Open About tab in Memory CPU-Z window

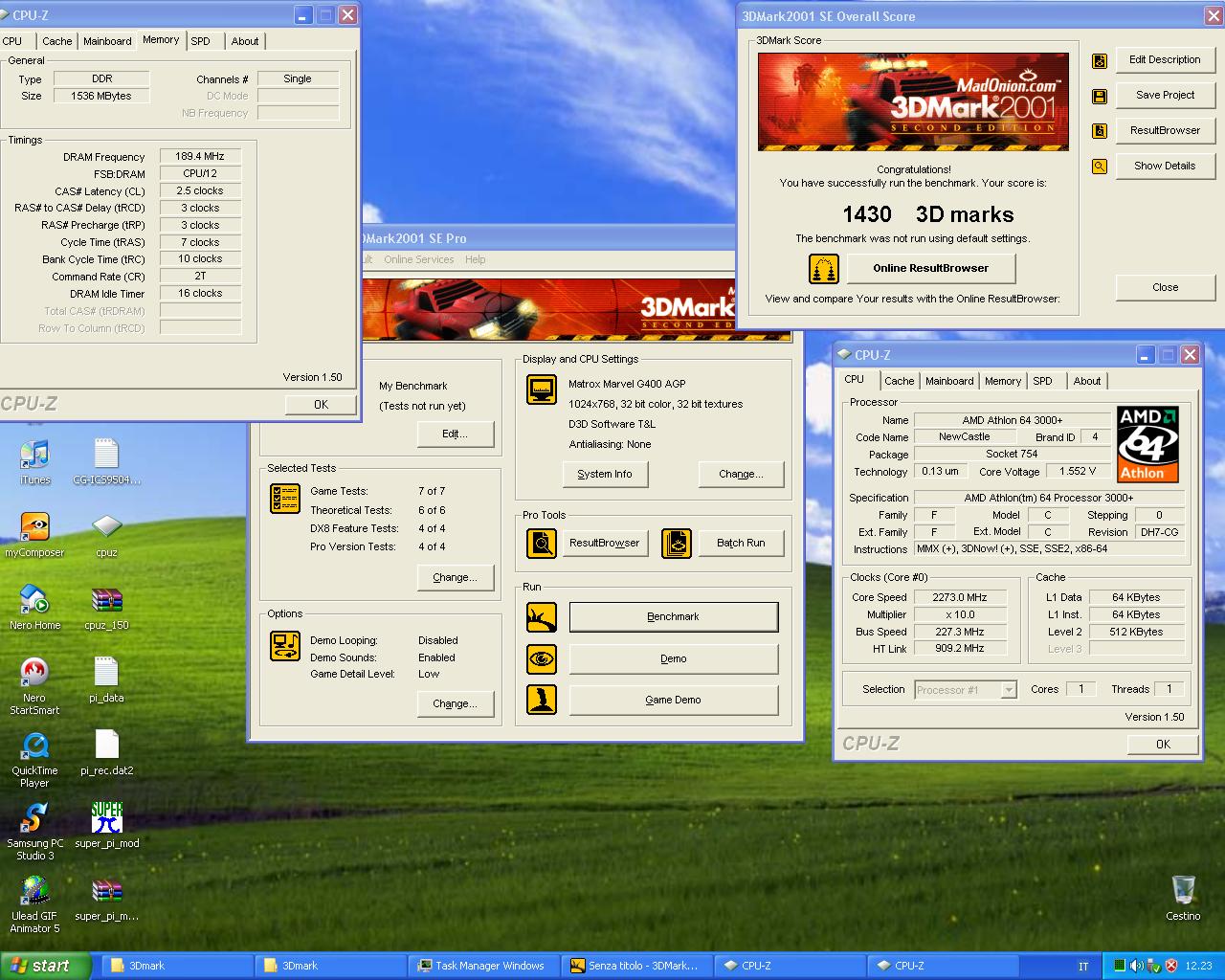pyautogui.click(x=245, y=41)
